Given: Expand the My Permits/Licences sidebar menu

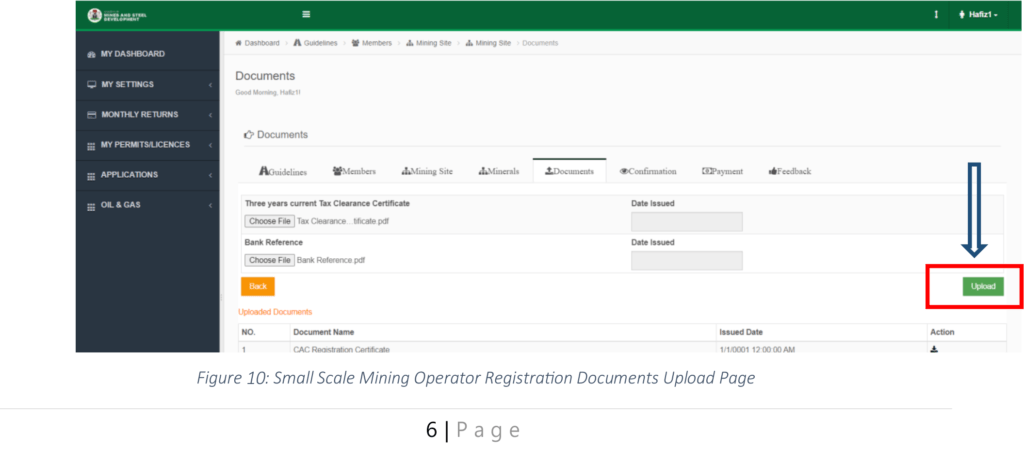Looking at the screenshot, I should (x=147, y=145).
